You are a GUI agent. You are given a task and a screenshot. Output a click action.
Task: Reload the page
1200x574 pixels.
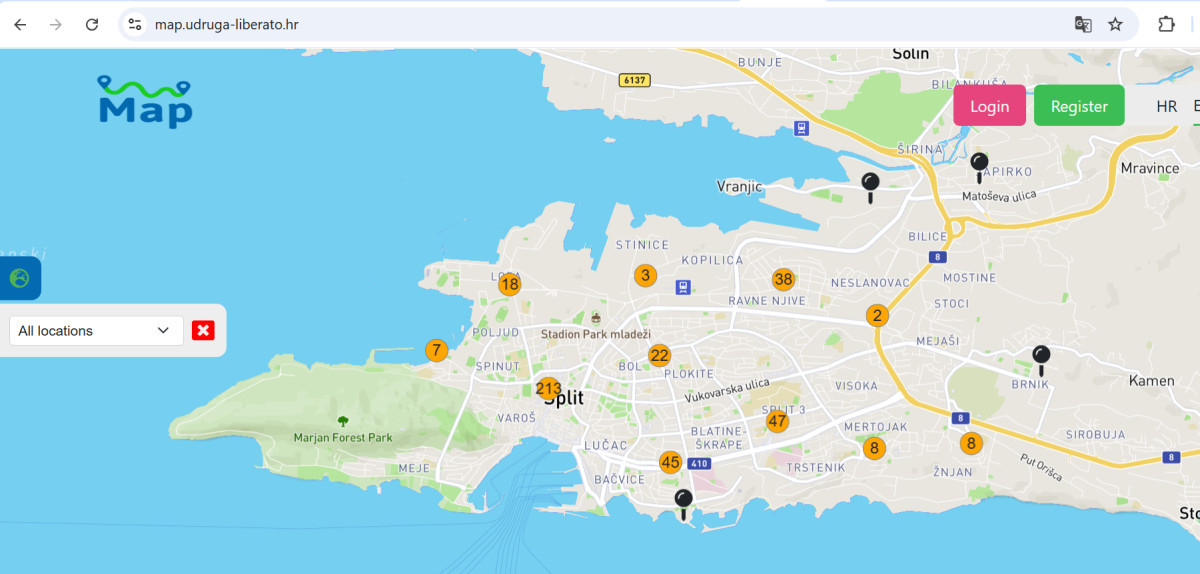92,24
